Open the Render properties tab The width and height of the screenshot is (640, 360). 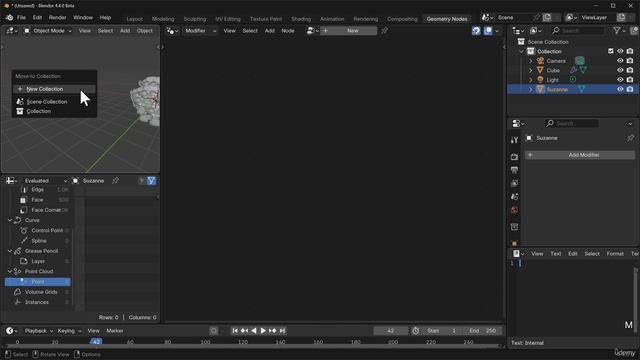514,157
